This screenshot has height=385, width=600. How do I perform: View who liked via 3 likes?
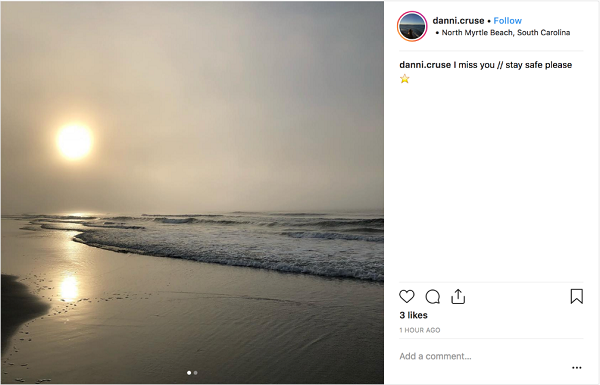pos(413,315)
